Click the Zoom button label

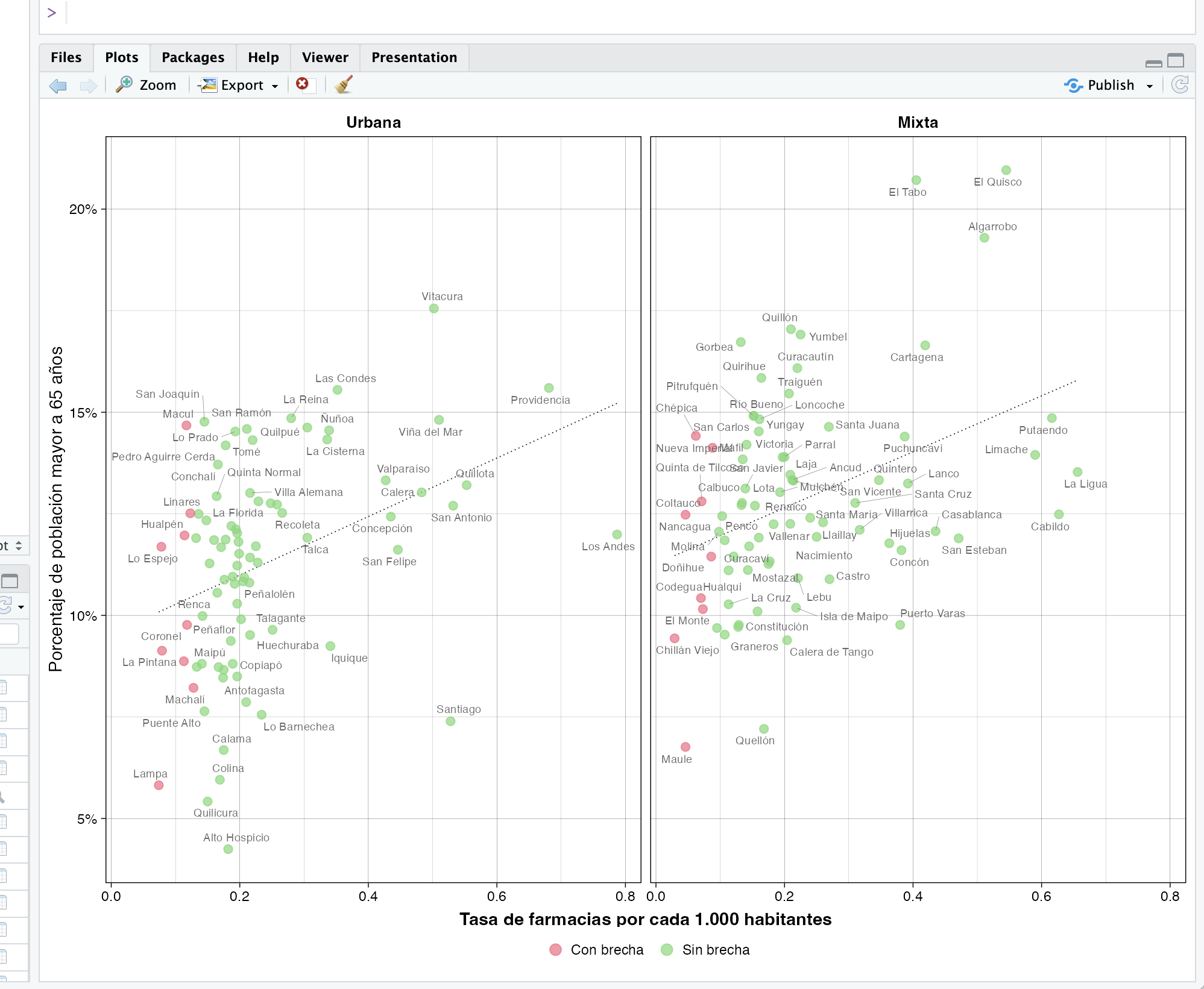pos(158,85)
